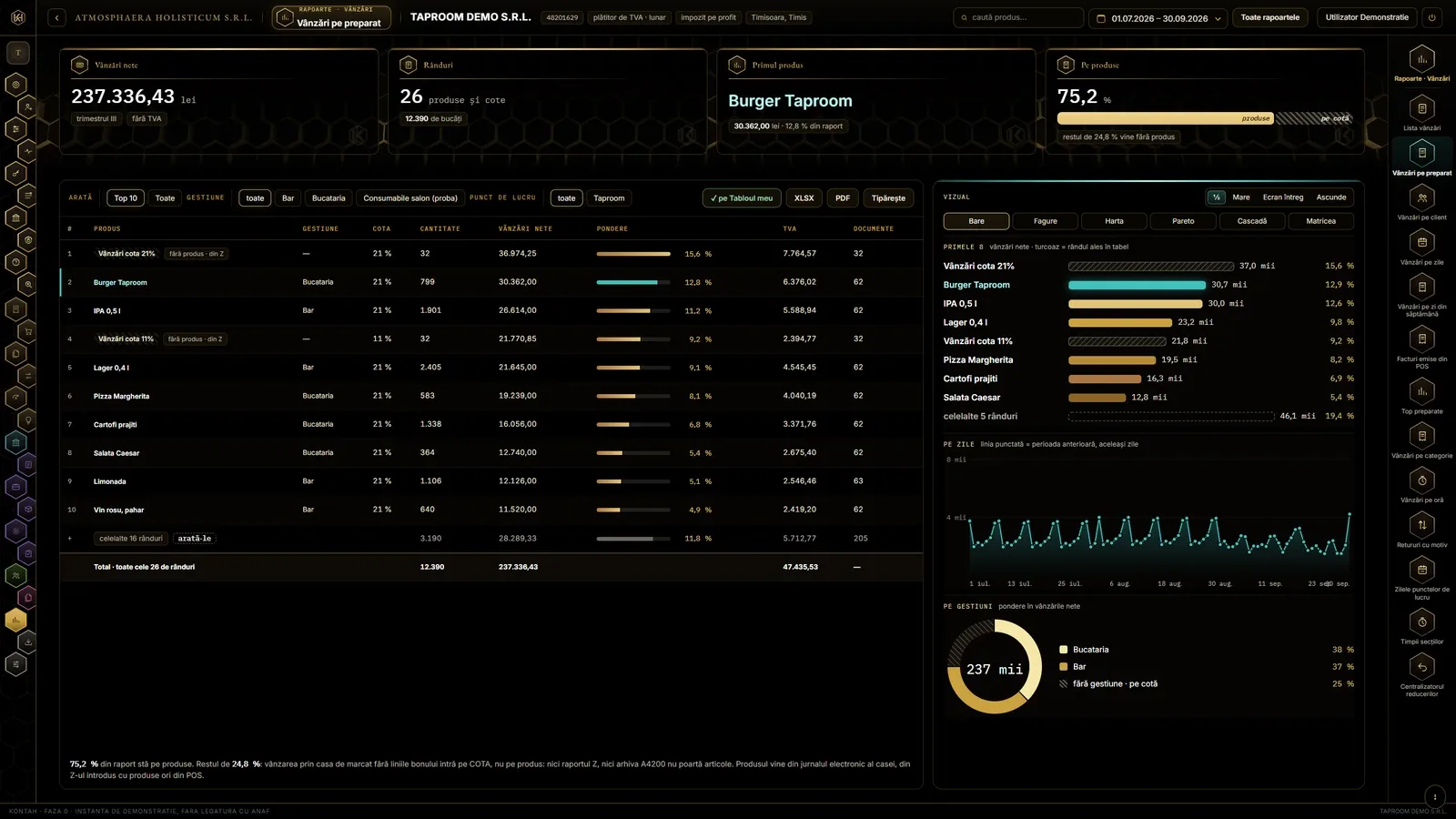Viewport: 1456px width, 819px height.
Task: Click the Rapoarte · Vânzări header icon
Action: click(1421, 59)
